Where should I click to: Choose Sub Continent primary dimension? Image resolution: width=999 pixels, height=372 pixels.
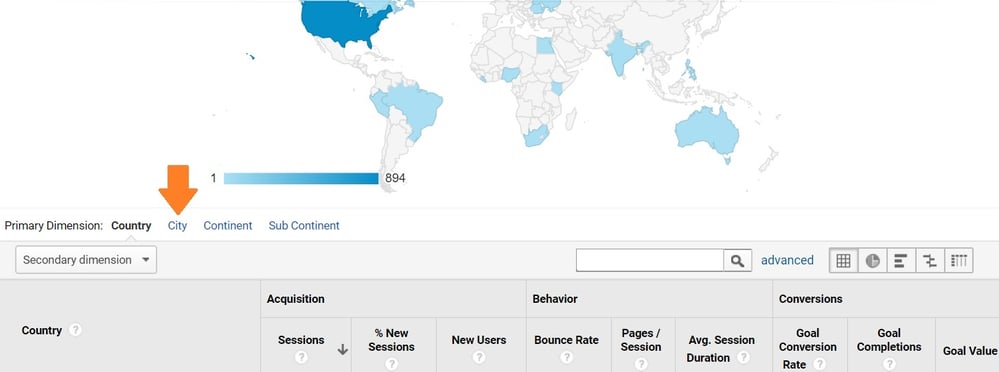[304, 225]
